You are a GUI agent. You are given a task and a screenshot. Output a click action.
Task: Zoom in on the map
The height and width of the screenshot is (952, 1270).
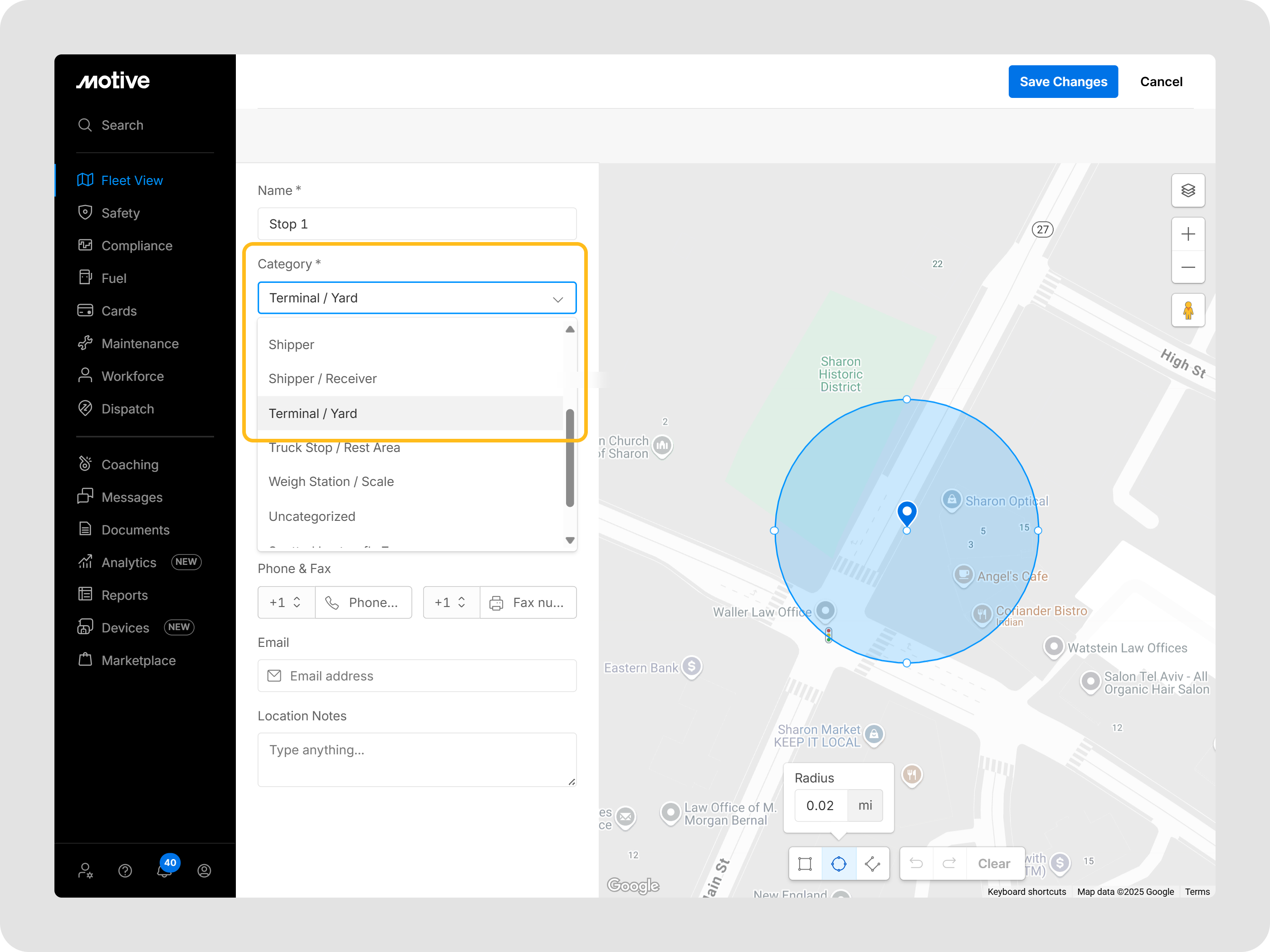[1187, 234]
